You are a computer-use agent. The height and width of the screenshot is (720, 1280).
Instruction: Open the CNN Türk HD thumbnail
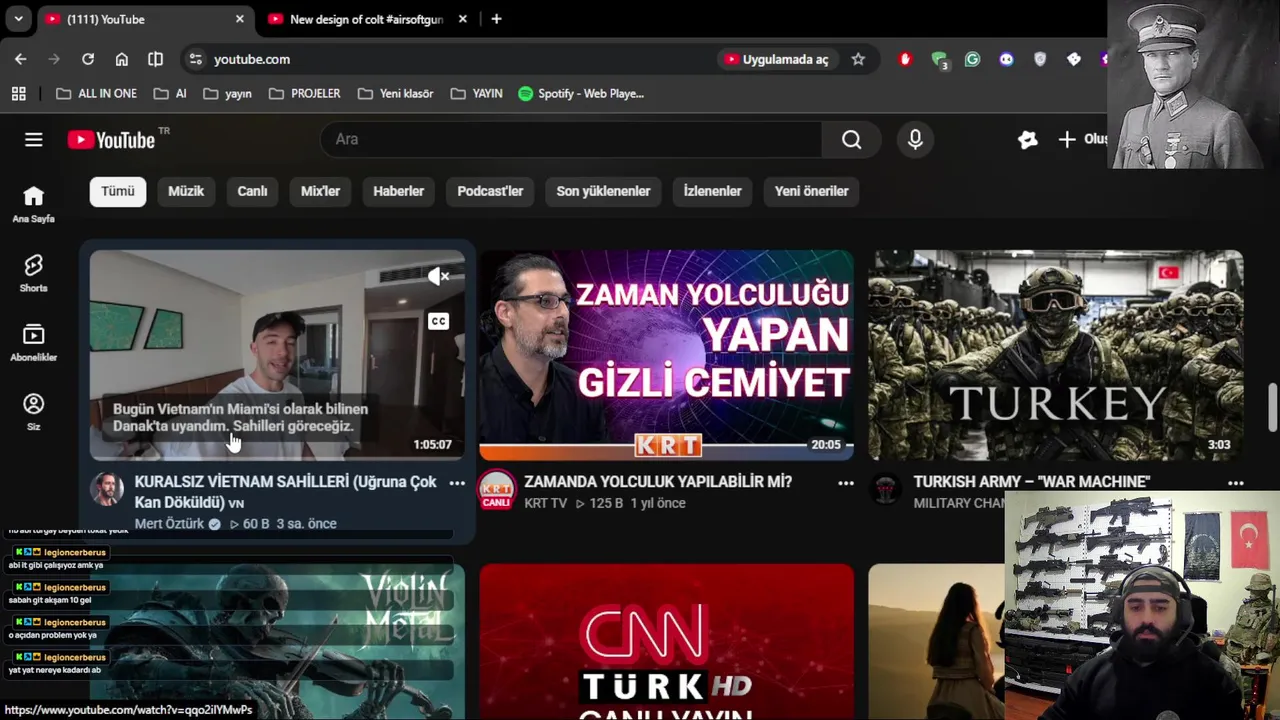tap(667, 642)
